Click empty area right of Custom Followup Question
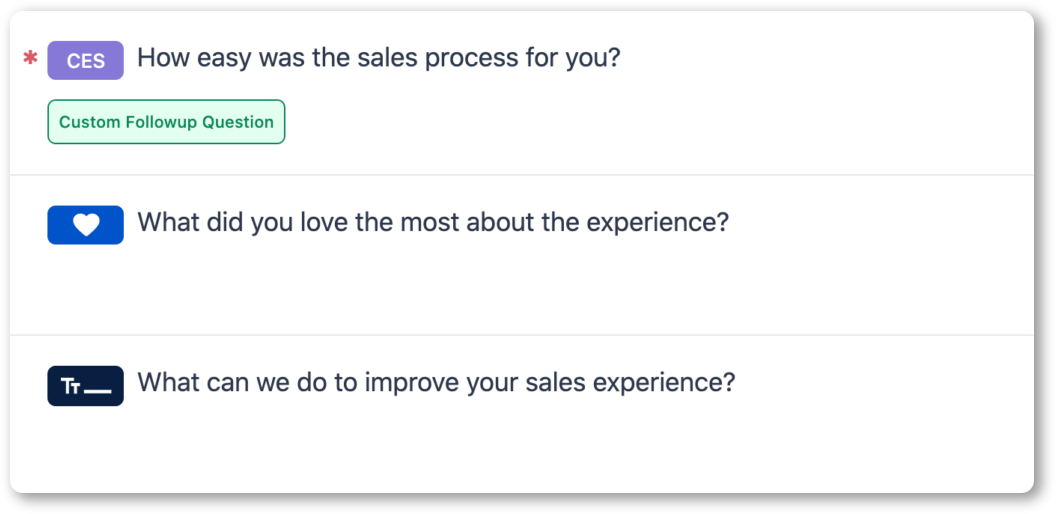This screenshot has height=514, width=1056. coord(660,122)
